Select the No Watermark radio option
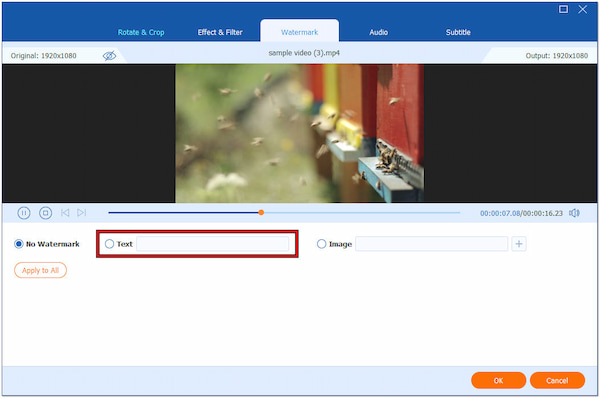Screen dimensions: 600x398 [x=19, y=244]
